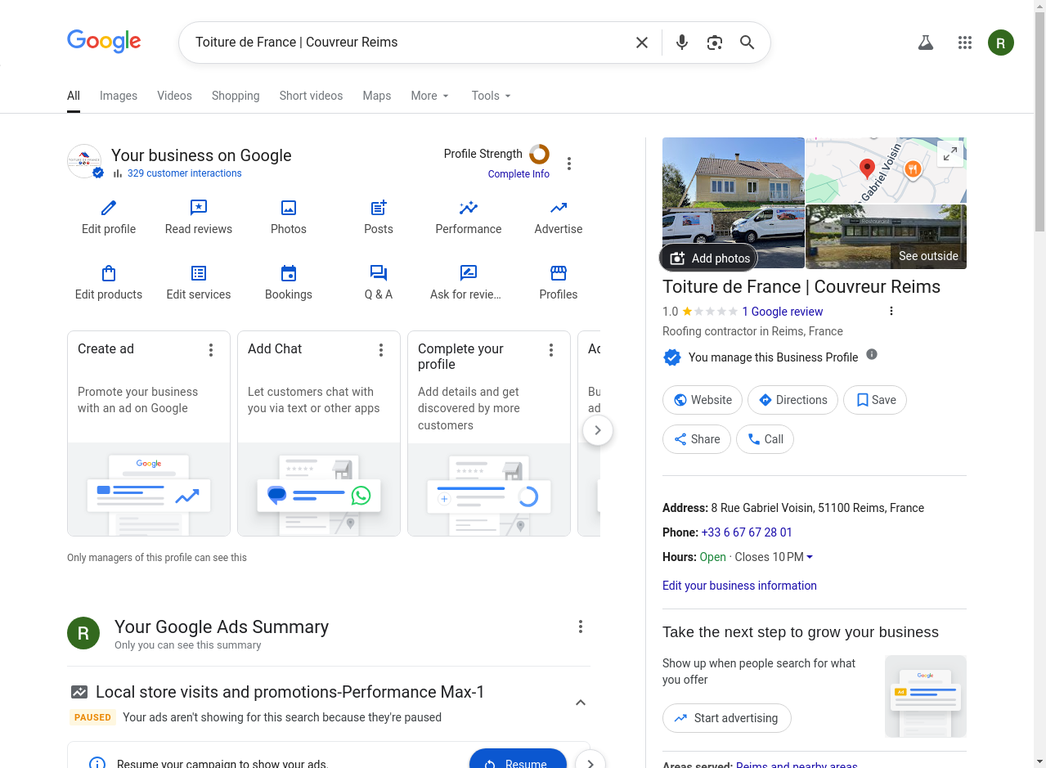Open Search Labs flask icon
The height and width of the screenshot is (768, 1046).
[925, 42]
